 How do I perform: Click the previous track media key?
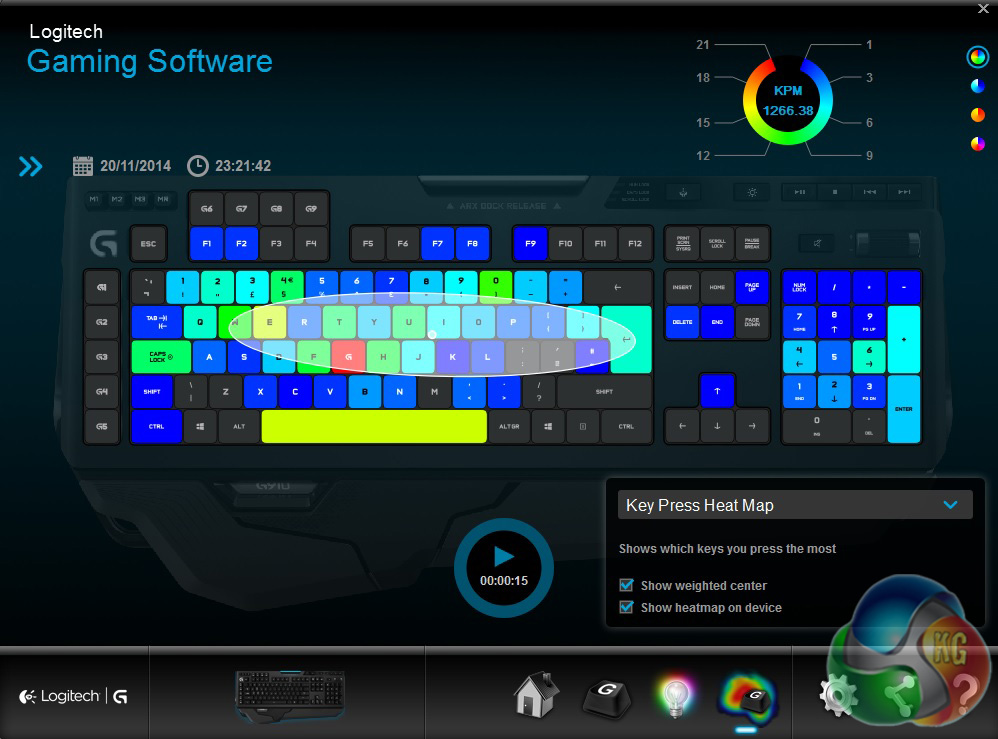click(869, 192)
